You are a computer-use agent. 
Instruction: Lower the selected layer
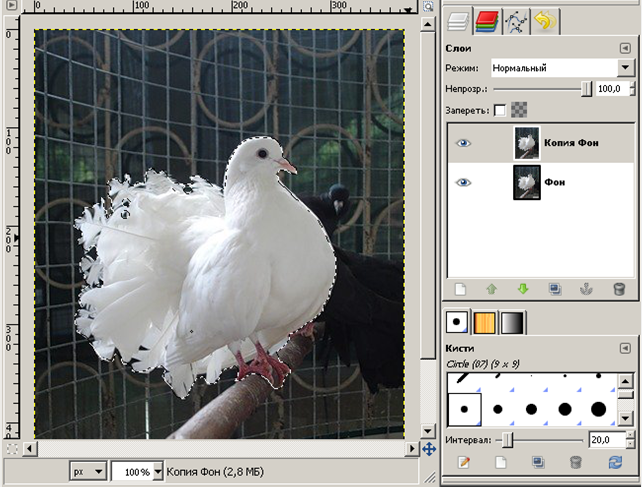tap(523, 290)
